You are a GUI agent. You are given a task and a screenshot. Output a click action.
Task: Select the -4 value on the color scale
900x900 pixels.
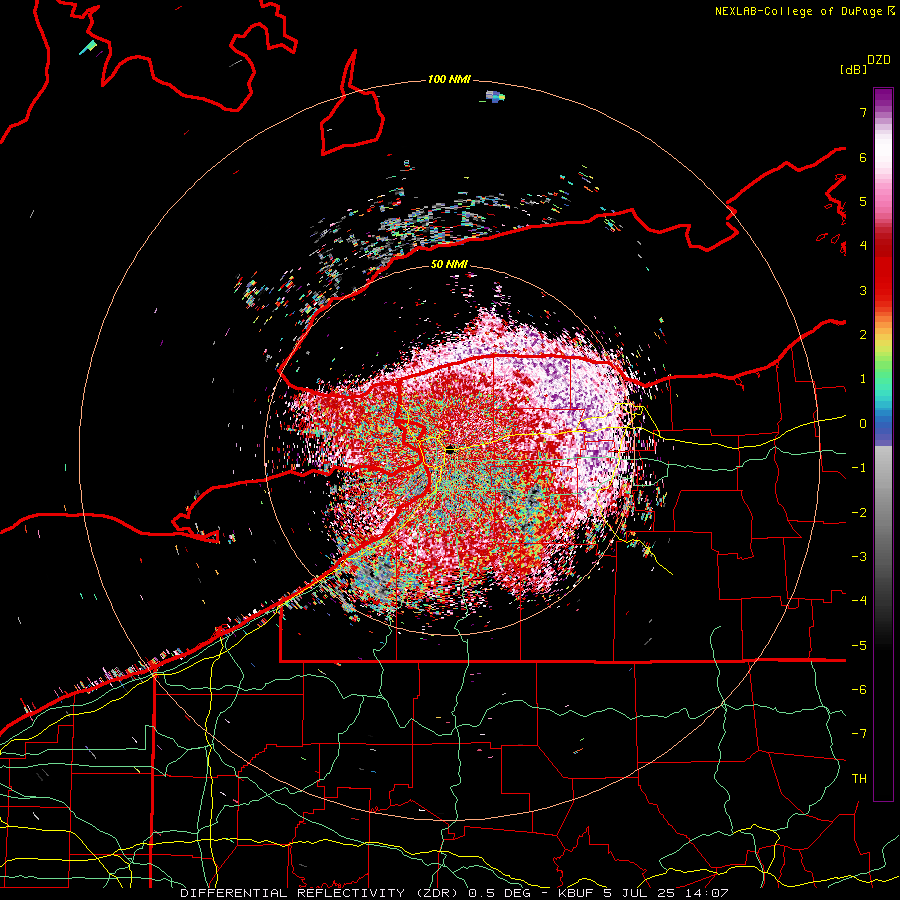tap(859, 601)
